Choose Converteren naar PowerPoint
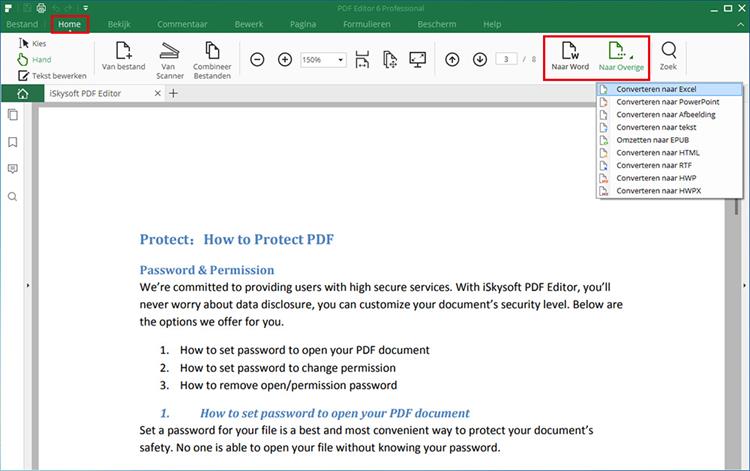750x471 pixels. (670, 102)
